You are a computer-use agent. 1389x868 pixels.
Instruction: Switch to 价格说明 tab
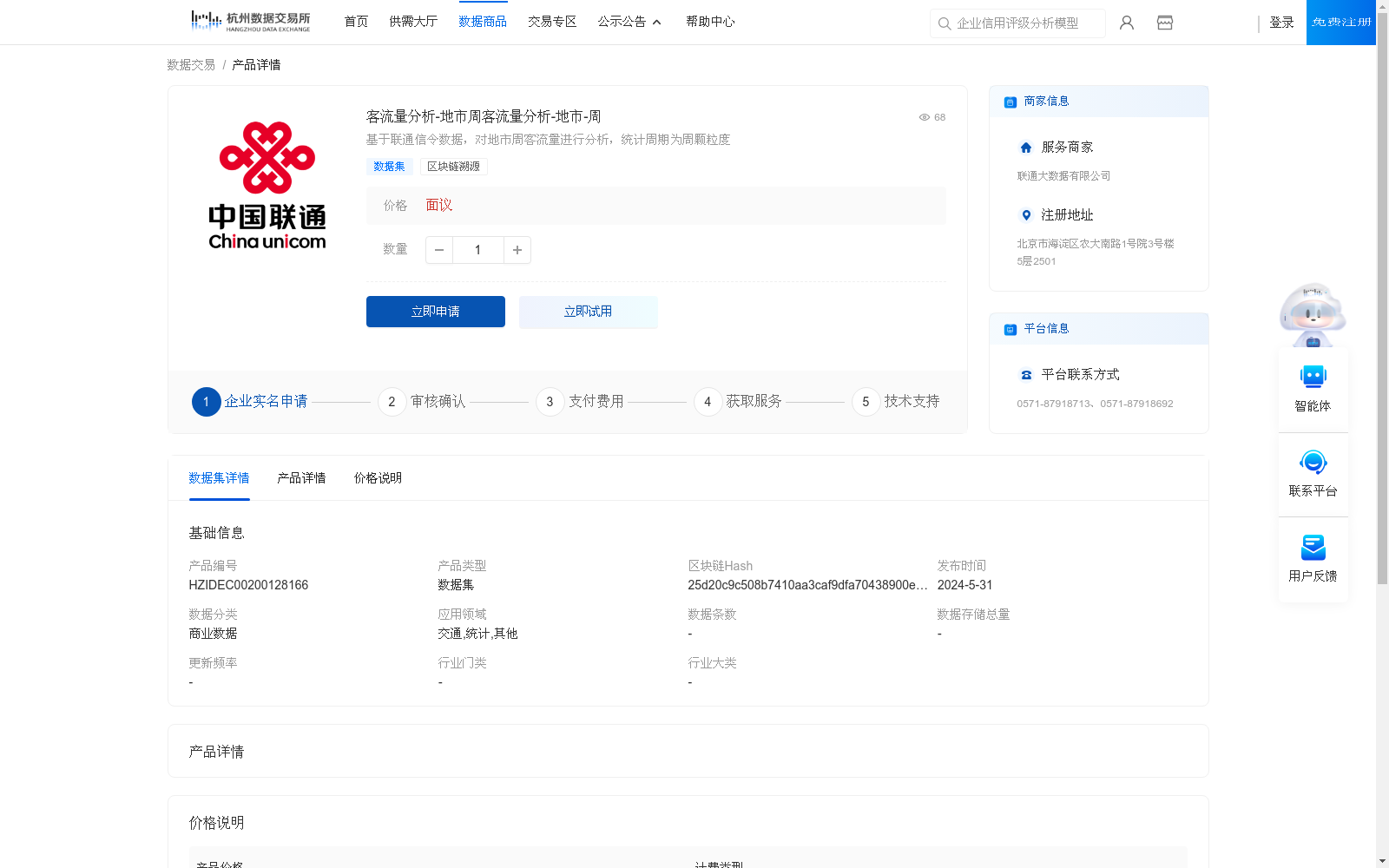(378, 478)
